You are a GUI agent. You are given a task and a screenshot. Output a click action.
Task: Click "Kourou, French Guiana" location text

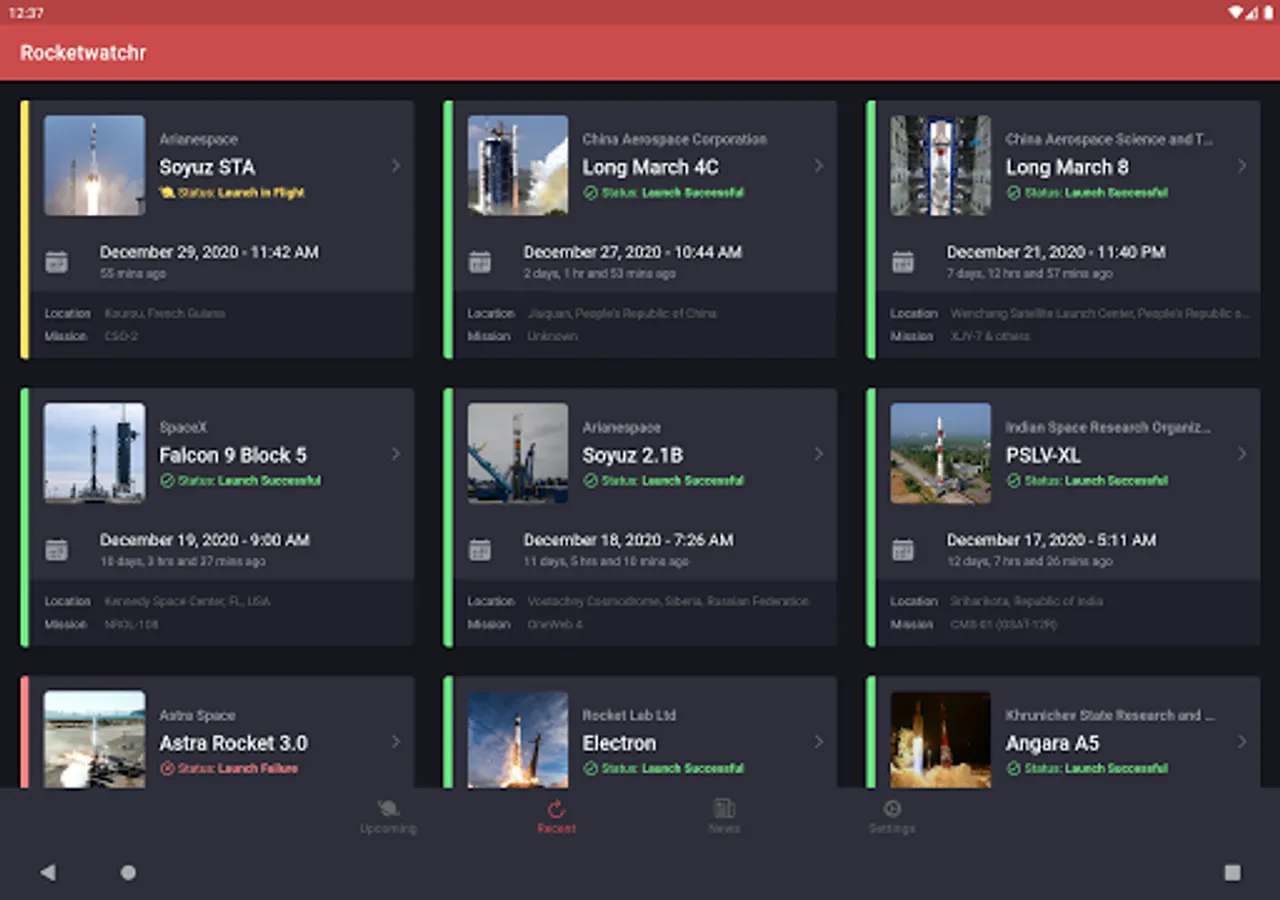point(165,313)
